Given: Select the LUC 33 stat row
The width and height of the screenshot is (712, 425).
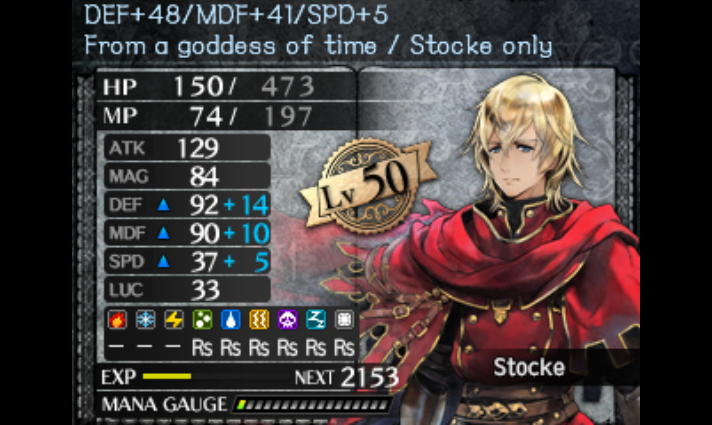Looking at the screenshot, I should 188,290.
